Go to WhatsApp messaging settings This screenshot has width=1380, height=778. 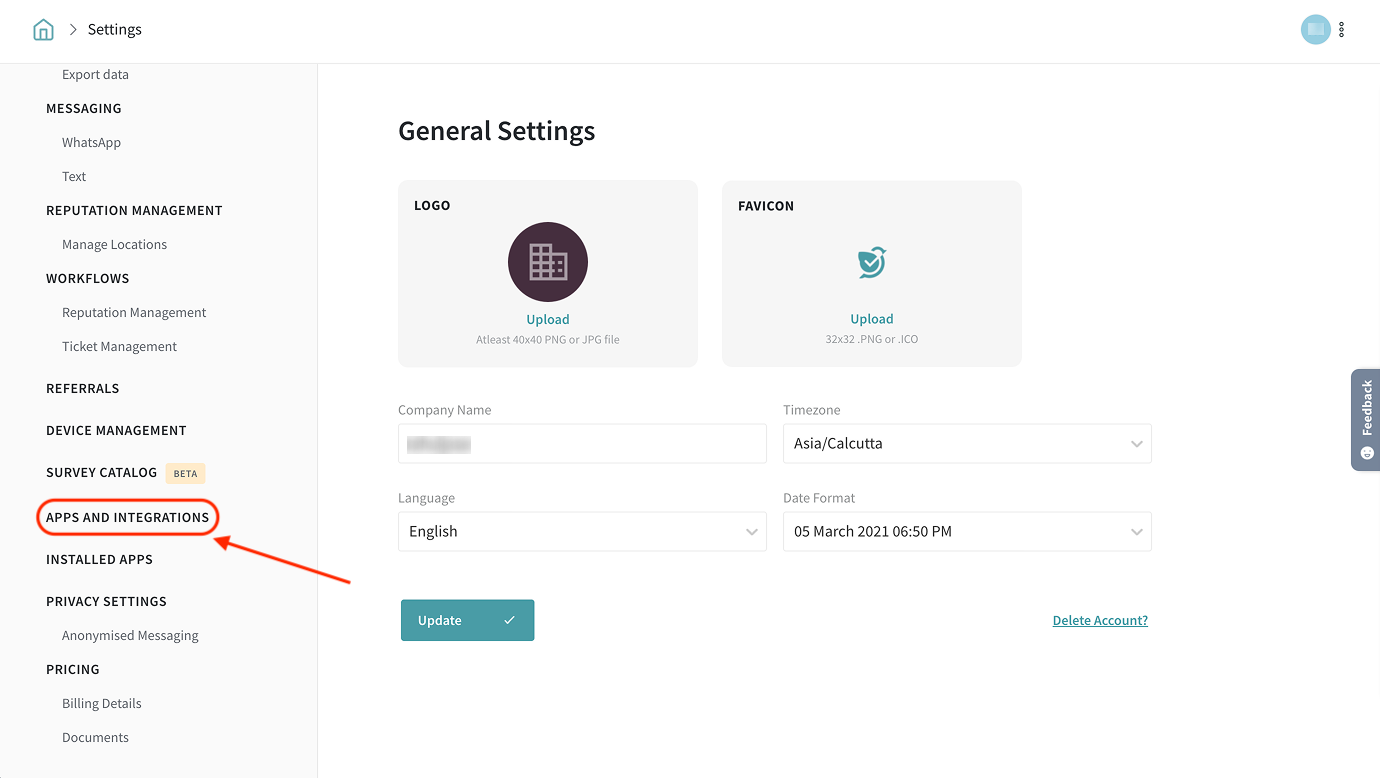91,142
